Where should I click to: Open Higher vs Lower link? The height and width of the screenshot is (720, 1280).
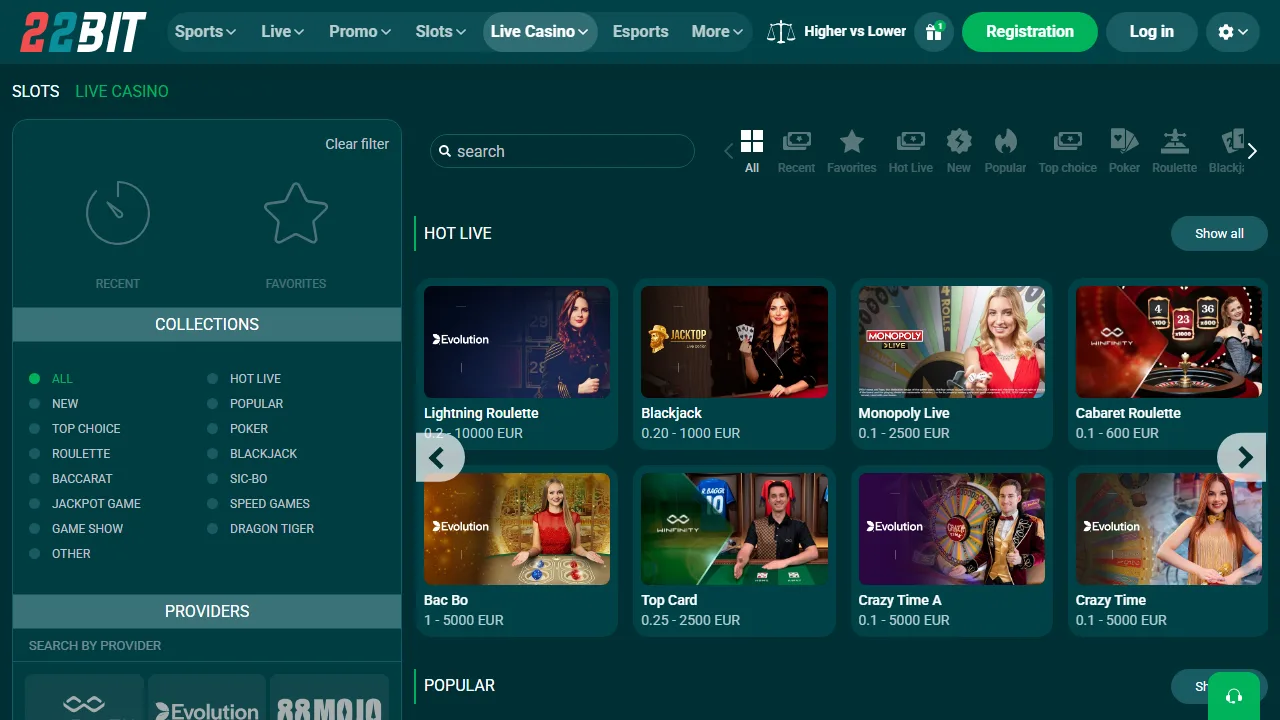855,32
